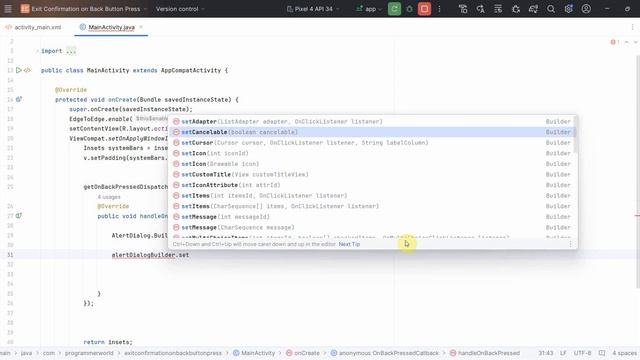Open Search Everywhere magnifier icon
Screen dimensions: 640x360
coord(551,9)
